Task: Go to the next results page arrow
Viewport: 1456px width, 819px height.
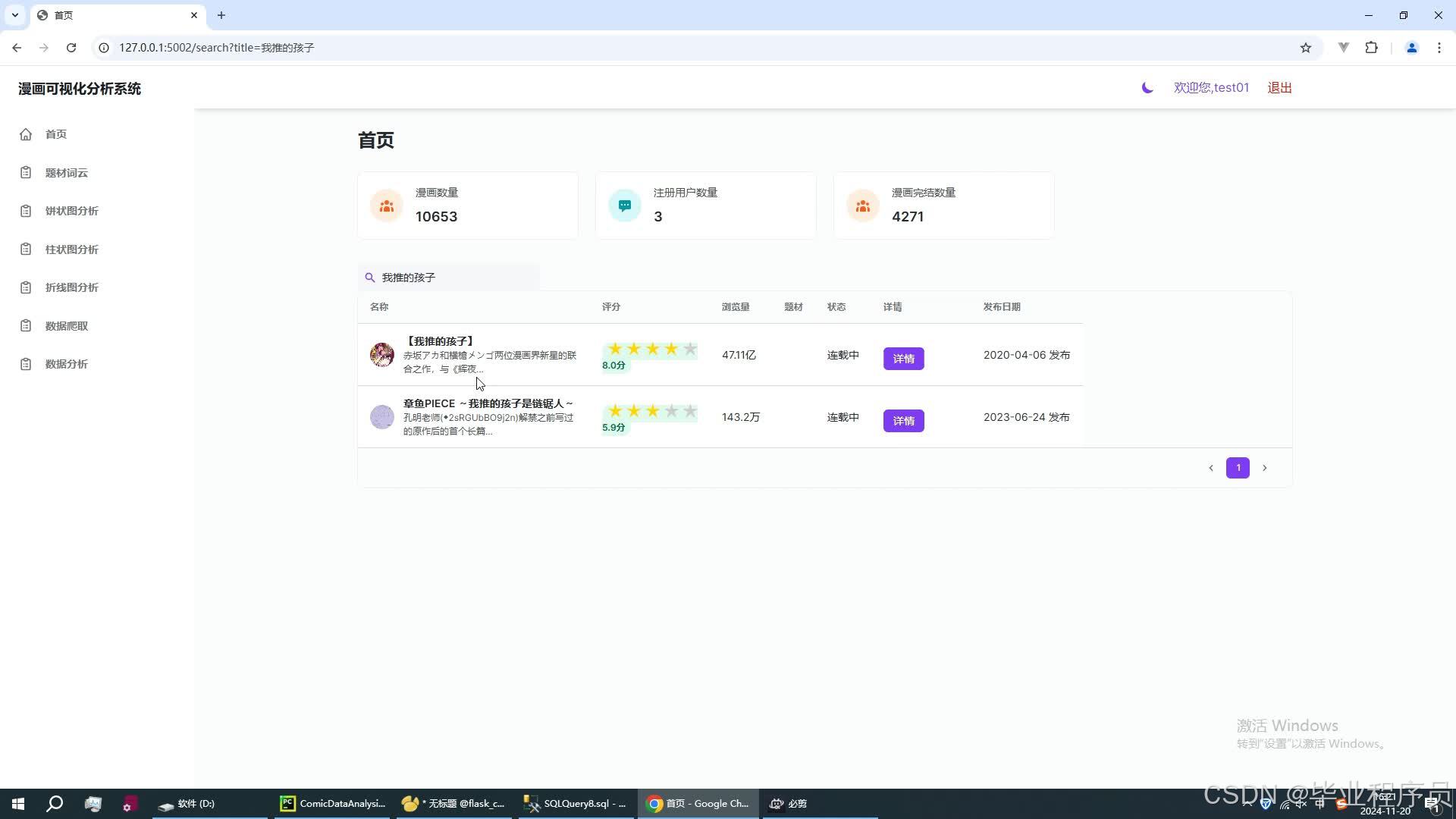Action: point(1264,468)
